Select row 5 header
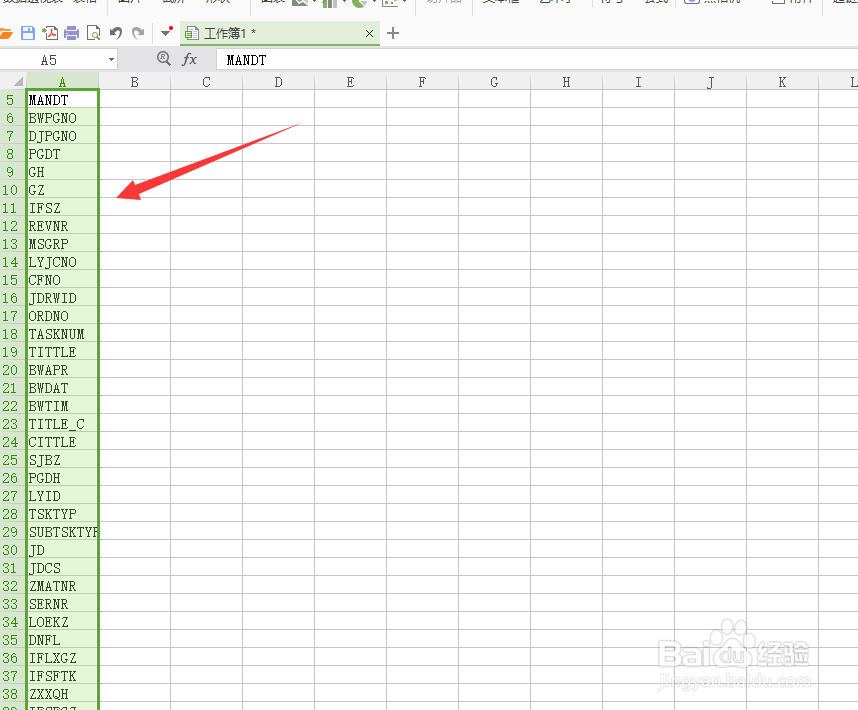 pos(12,100)
